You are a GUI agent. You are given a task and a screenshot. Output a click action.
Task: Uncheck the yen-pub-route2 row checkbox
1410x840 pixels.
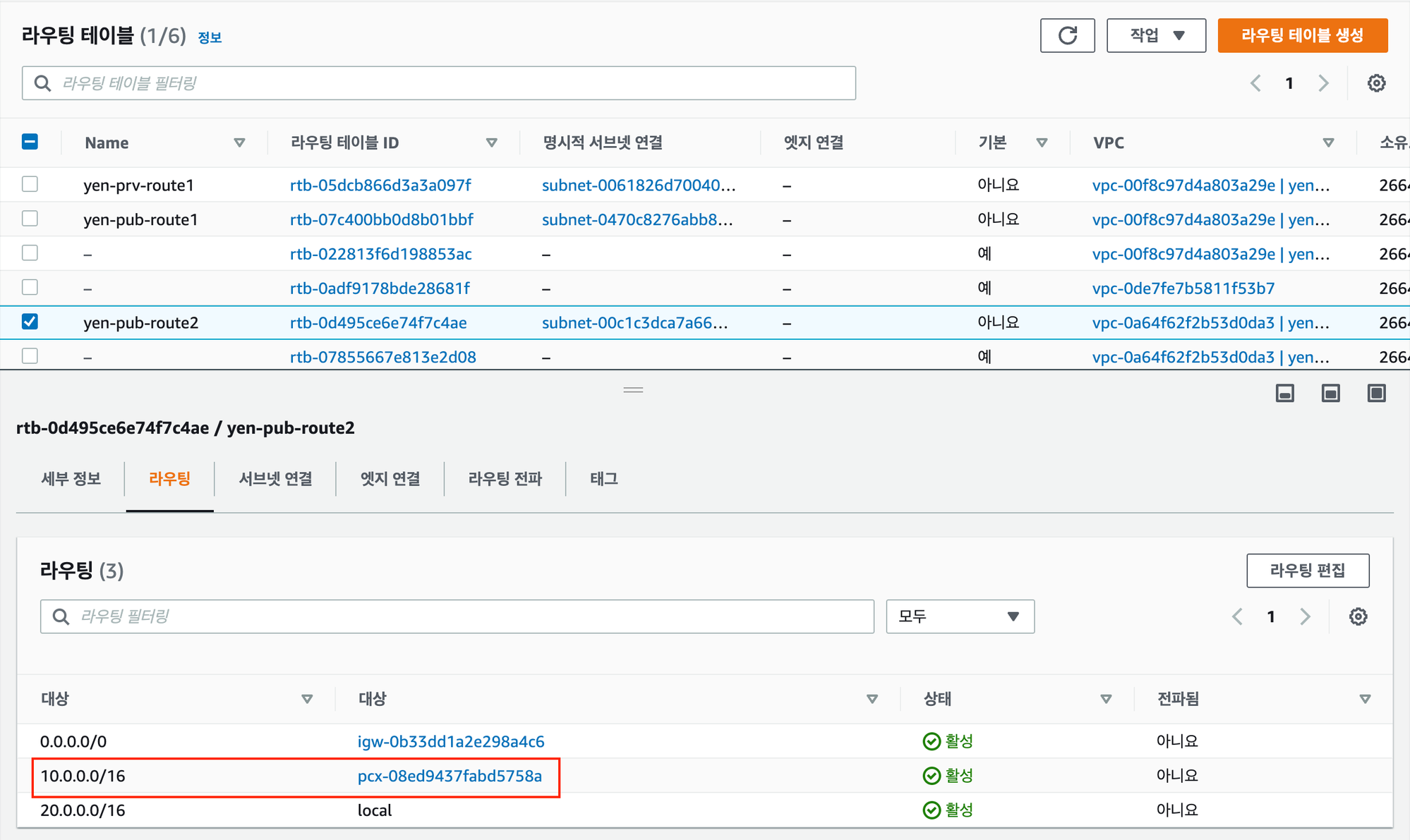(30, 322)
